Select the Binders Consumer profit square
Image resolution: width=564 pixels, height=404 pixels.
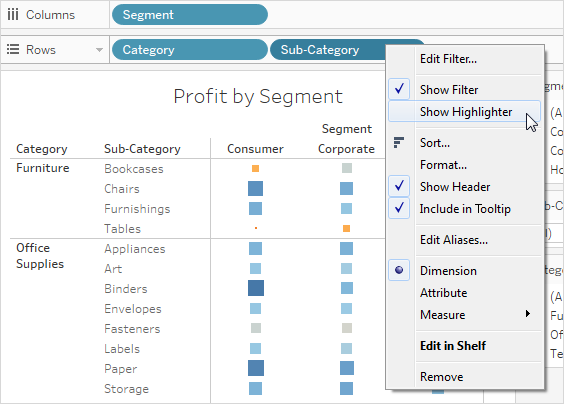(x=256, y=288)
